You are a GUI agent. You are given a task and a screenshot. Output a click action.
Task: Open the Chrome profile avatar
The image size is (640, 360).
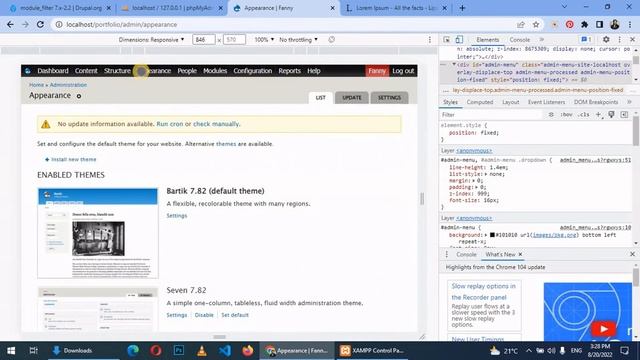point(615,24)
